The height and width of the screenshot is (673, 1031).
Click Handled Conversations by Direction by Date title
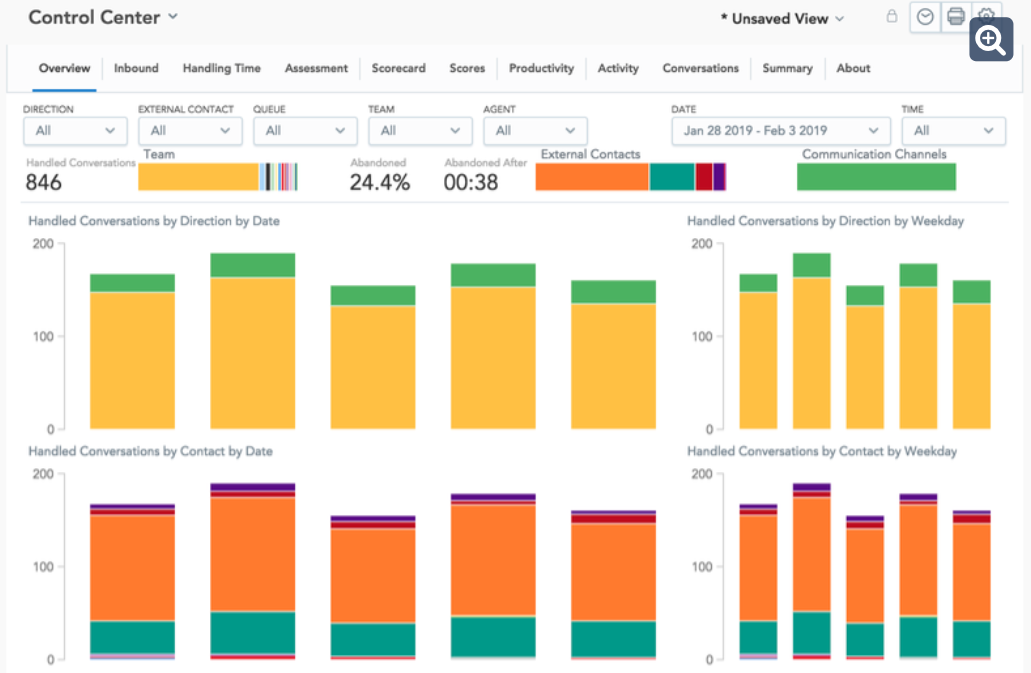(154, 221)
